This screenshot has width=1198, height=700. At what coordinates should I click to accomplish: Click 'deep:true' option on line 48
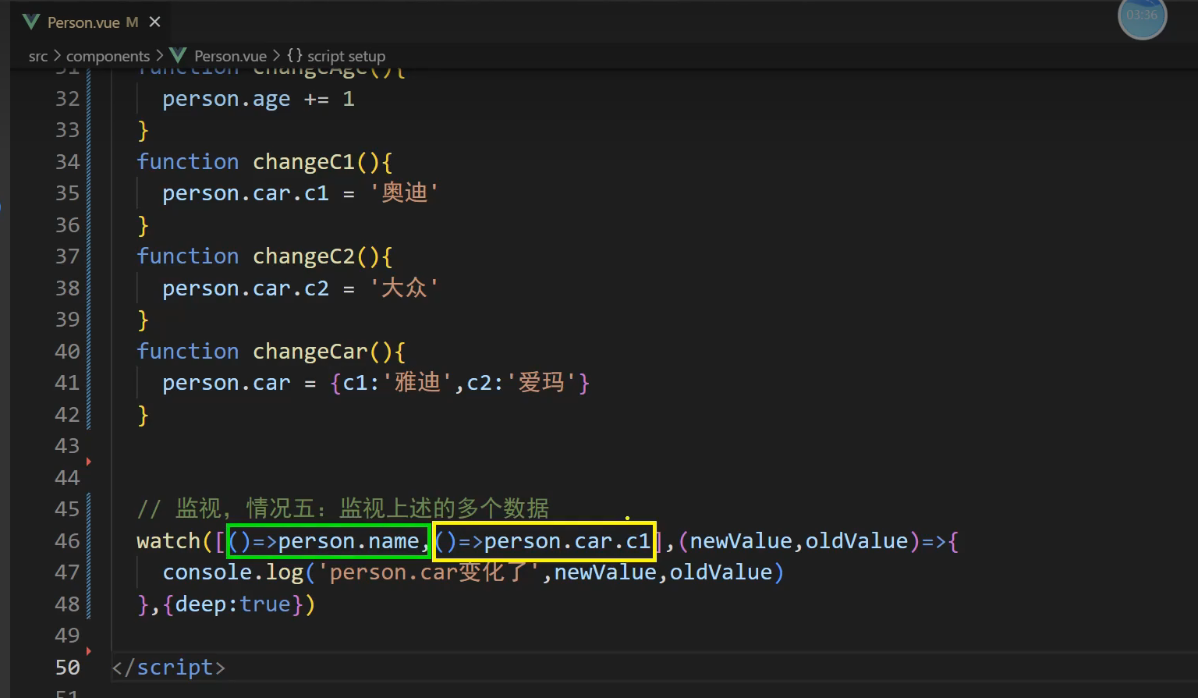click(x=233, y=604)
